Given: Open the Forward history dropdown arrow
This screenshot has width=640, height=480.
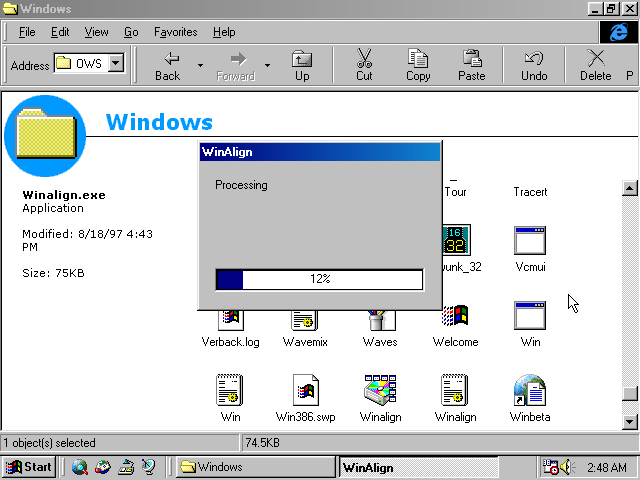Looking at the screenshot, I should tap(267, 65).
